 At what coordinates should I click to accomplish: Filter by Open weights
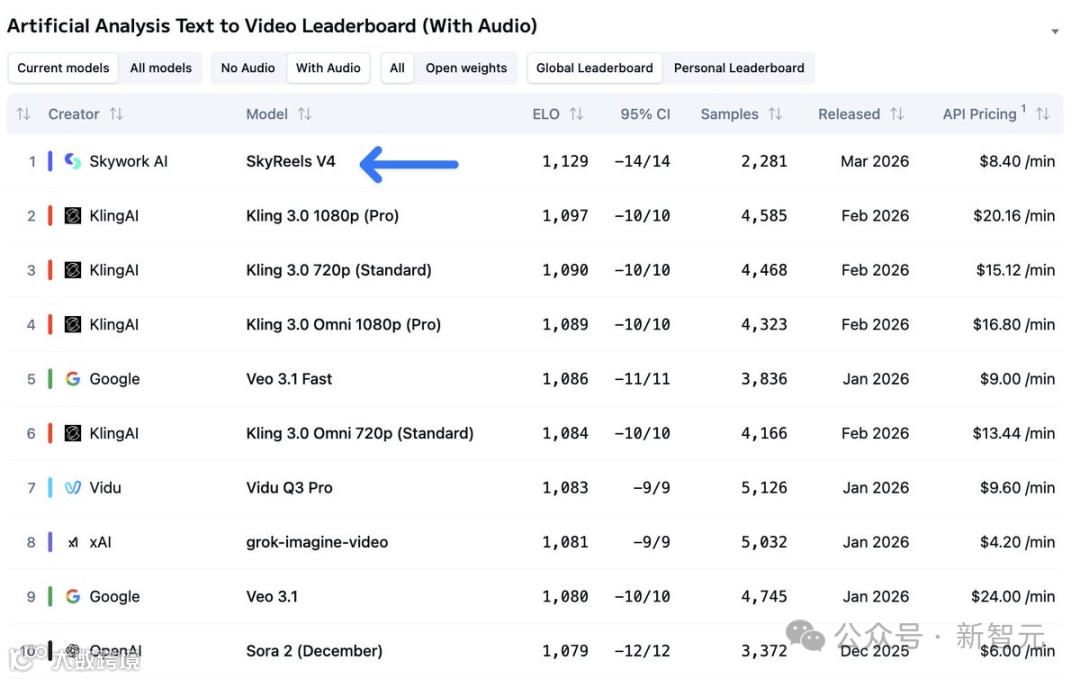466,68
